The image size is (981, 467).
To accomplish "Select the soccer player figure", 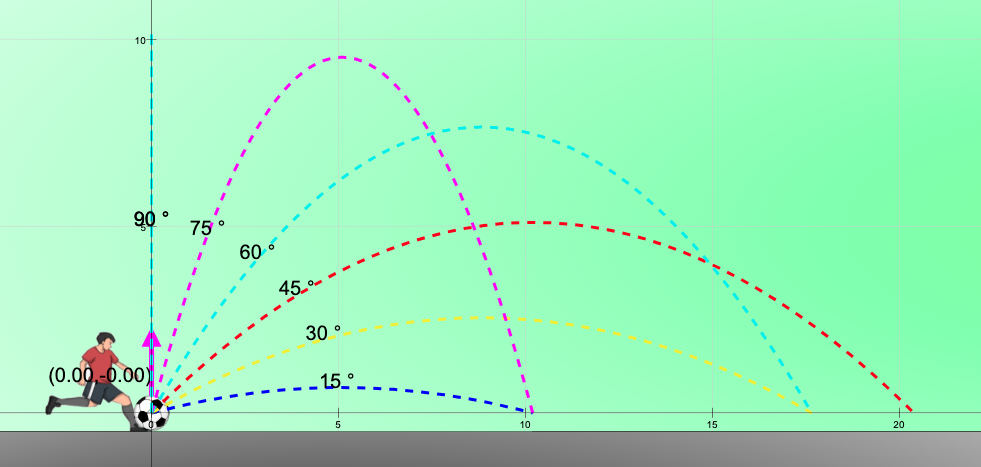I will (x=96, y=380).
